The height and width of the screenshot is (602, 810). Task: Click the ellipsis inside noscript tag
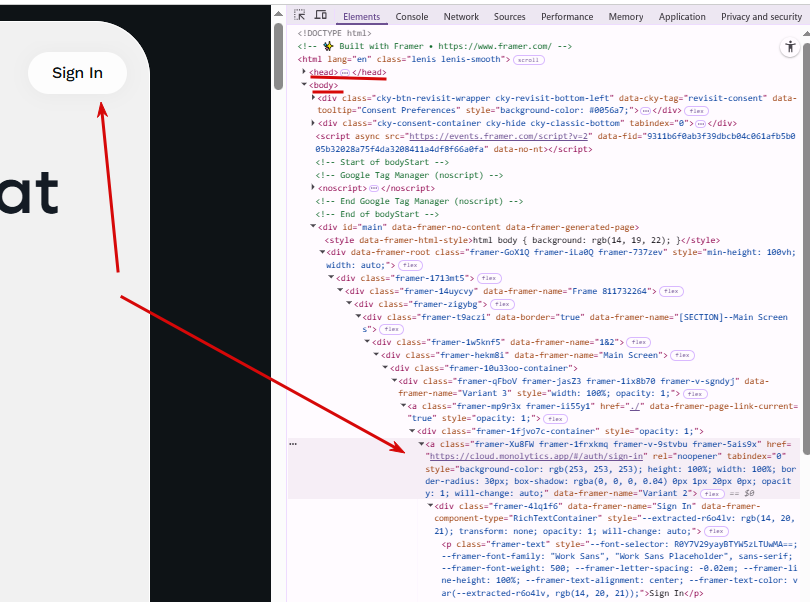[x=373, y=188]
